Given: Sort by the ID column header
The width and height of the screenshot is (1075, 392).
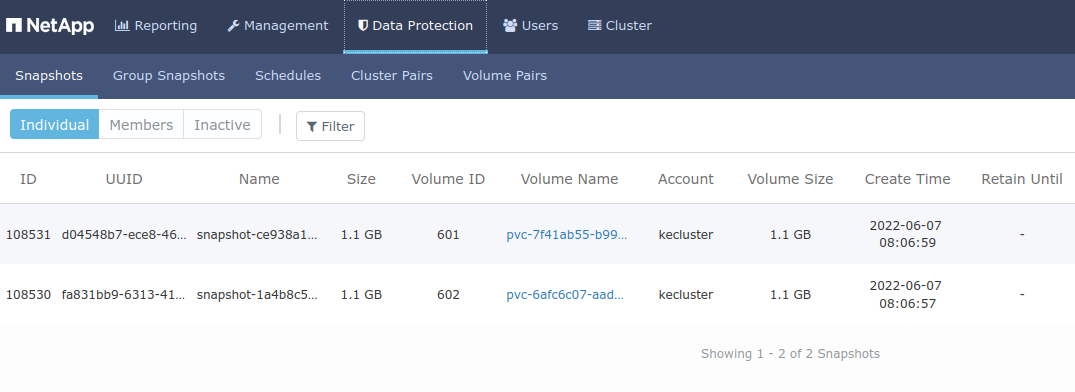Looking at the screenshot, I should 28,179.
